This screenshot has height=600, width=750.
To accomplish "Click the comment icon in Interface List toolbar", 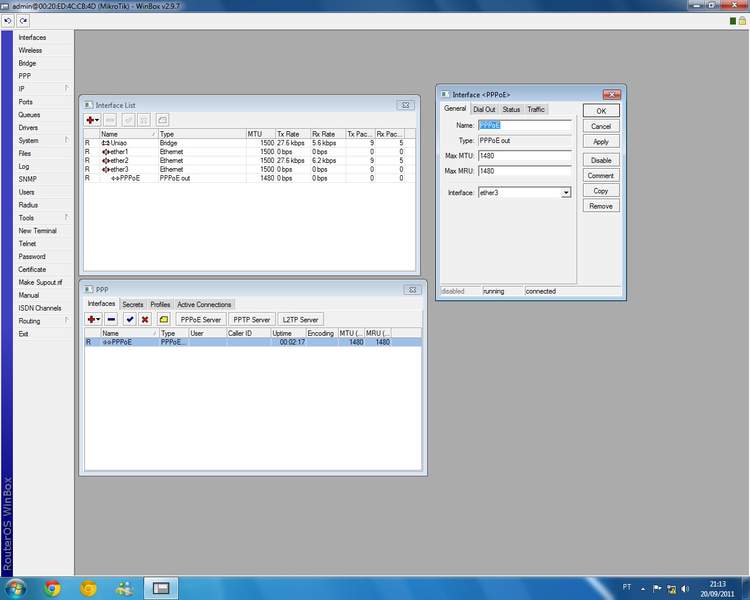I will (163, 120).
